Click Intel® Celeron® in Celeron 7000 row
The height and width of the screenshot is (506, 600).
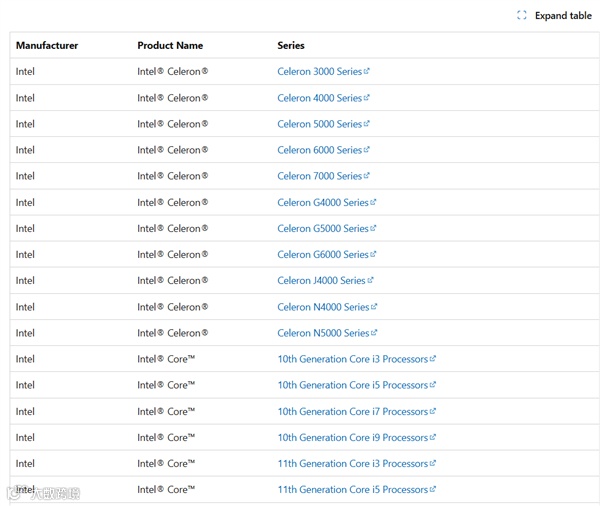coord(173,176)
